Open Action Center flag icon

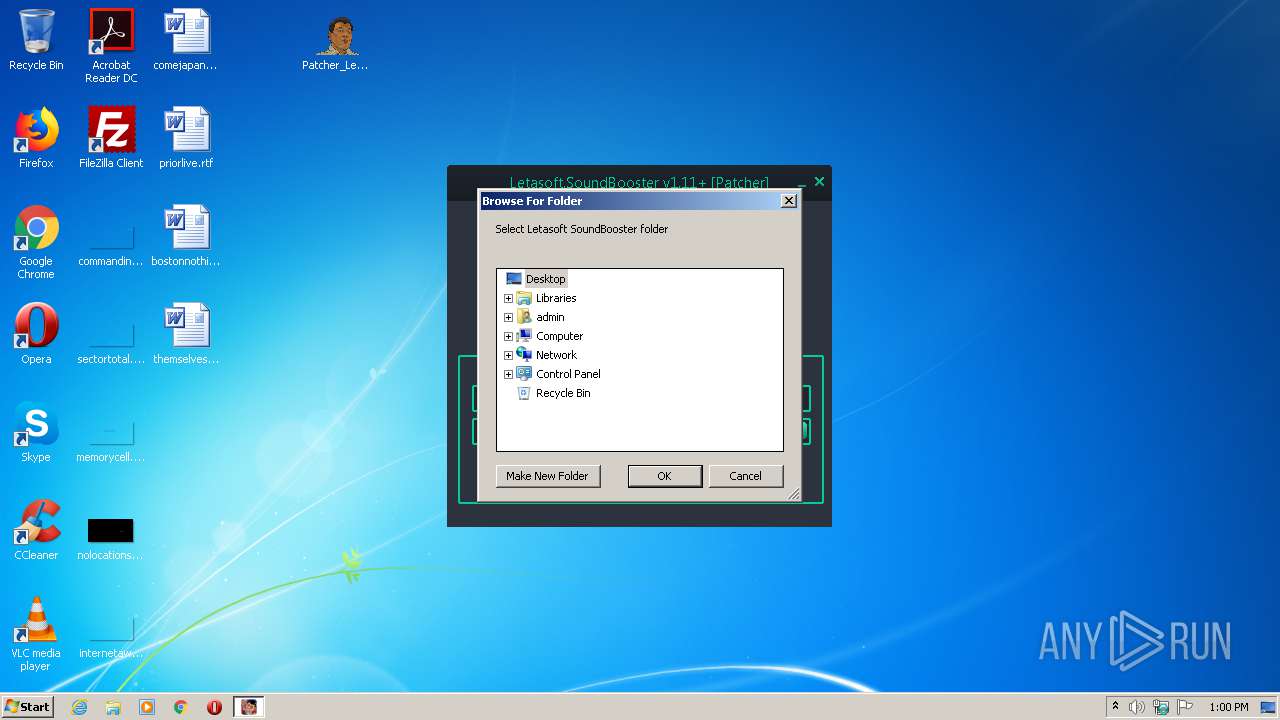point(1185,707)
